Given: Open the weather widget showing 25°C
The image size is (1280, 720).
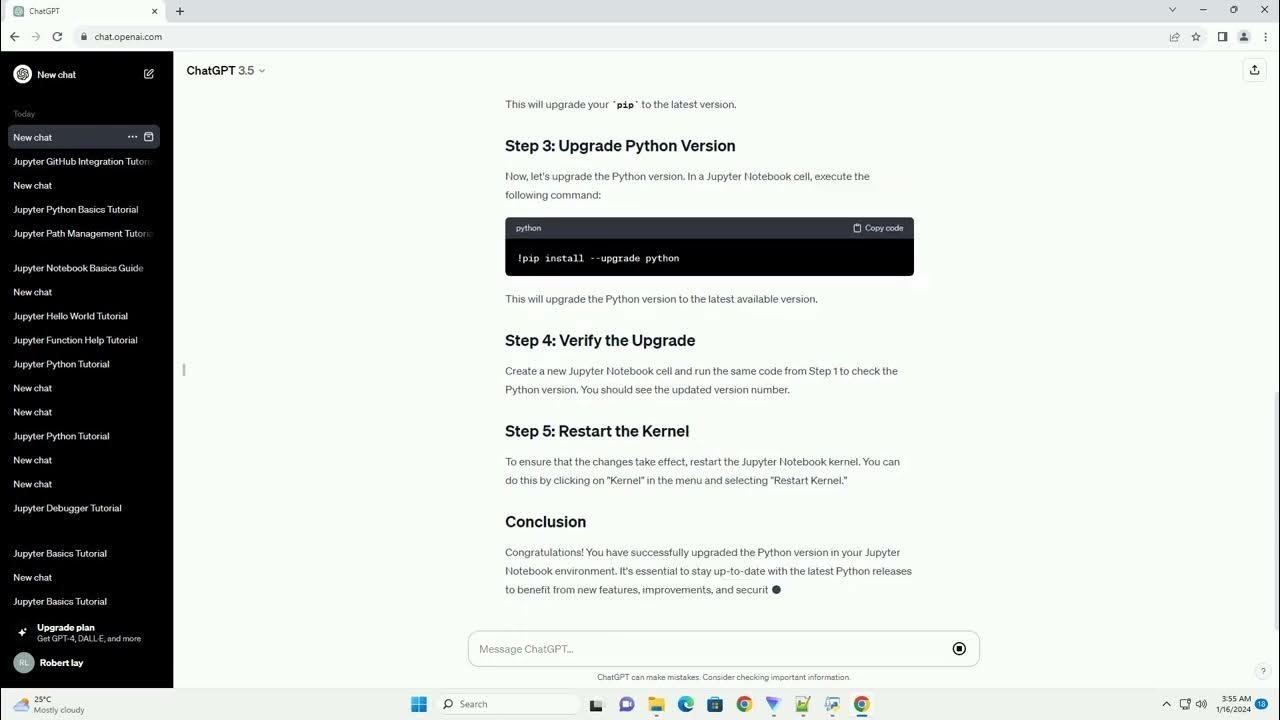Looking at the screenshot, I should (x=48, y=704).
